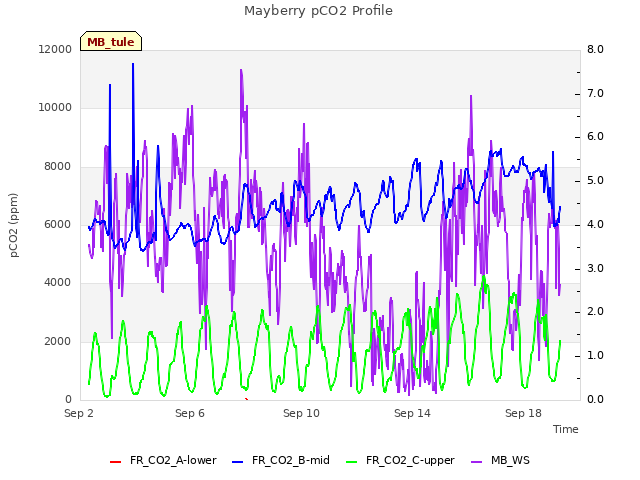Click the 2000 left axis label
The width and height of the screenshot is (640, 480).
pyautogui.click(x=58, y=341)
